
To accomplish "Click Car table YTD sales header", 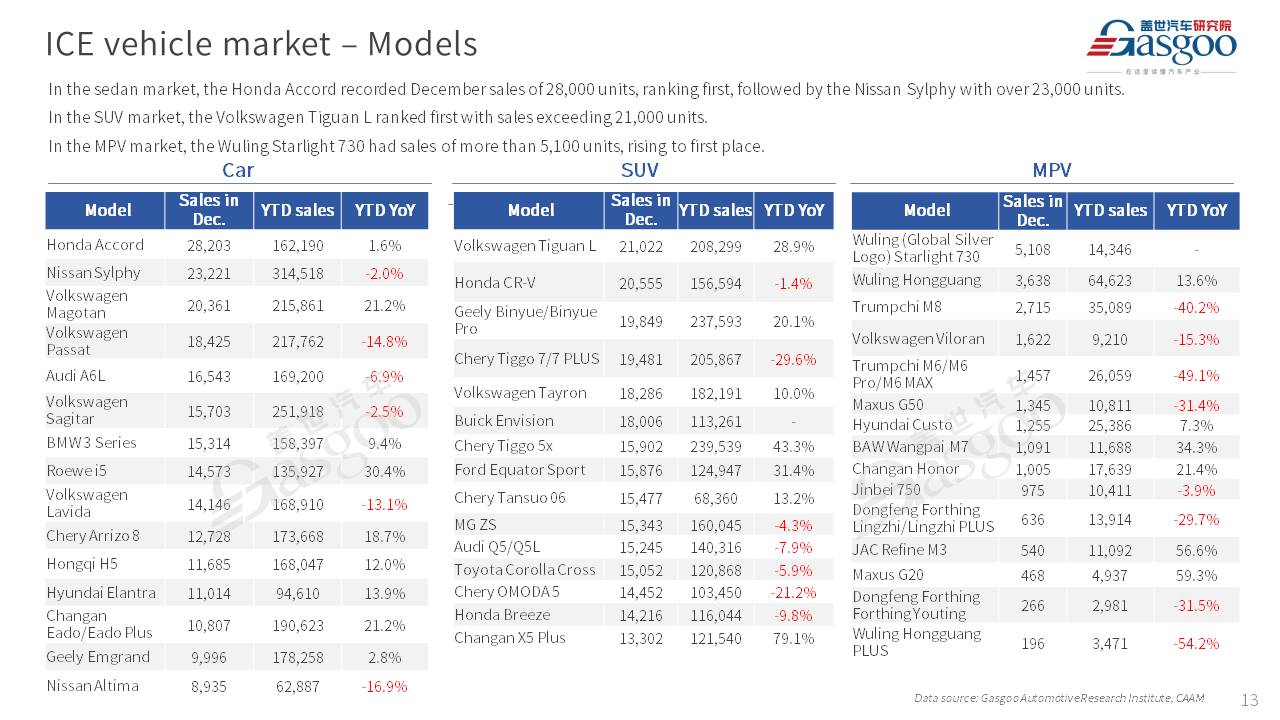I will tap(297, 210).
